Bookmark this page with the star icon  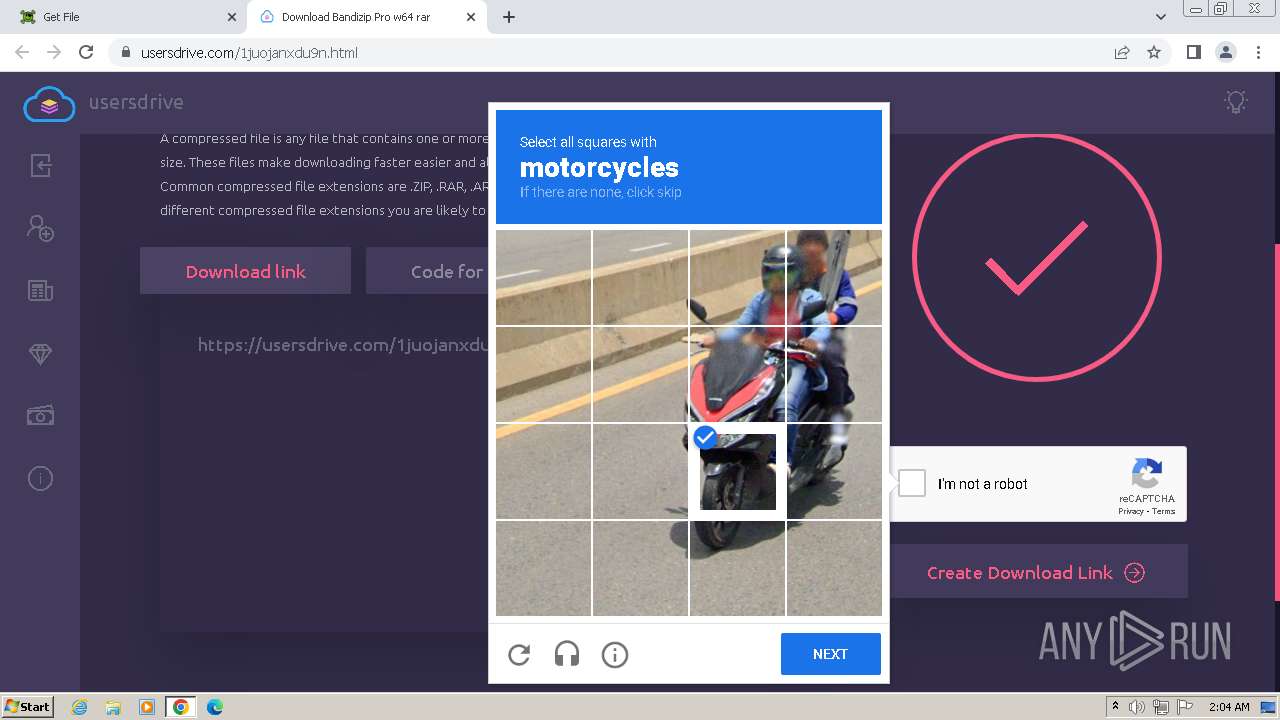point(1154,53)
